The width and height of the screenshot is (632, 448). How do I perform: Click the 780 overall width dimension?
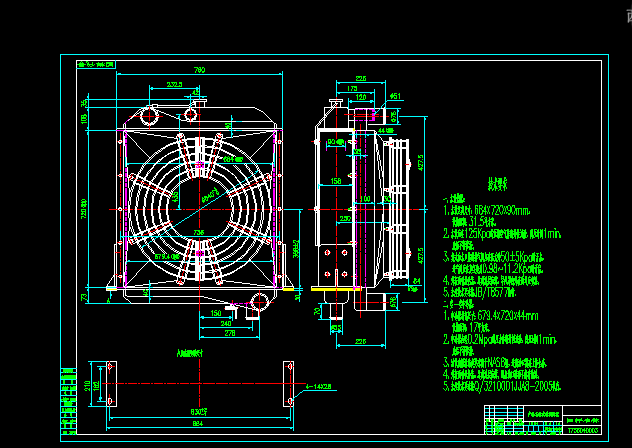(200, 70)
